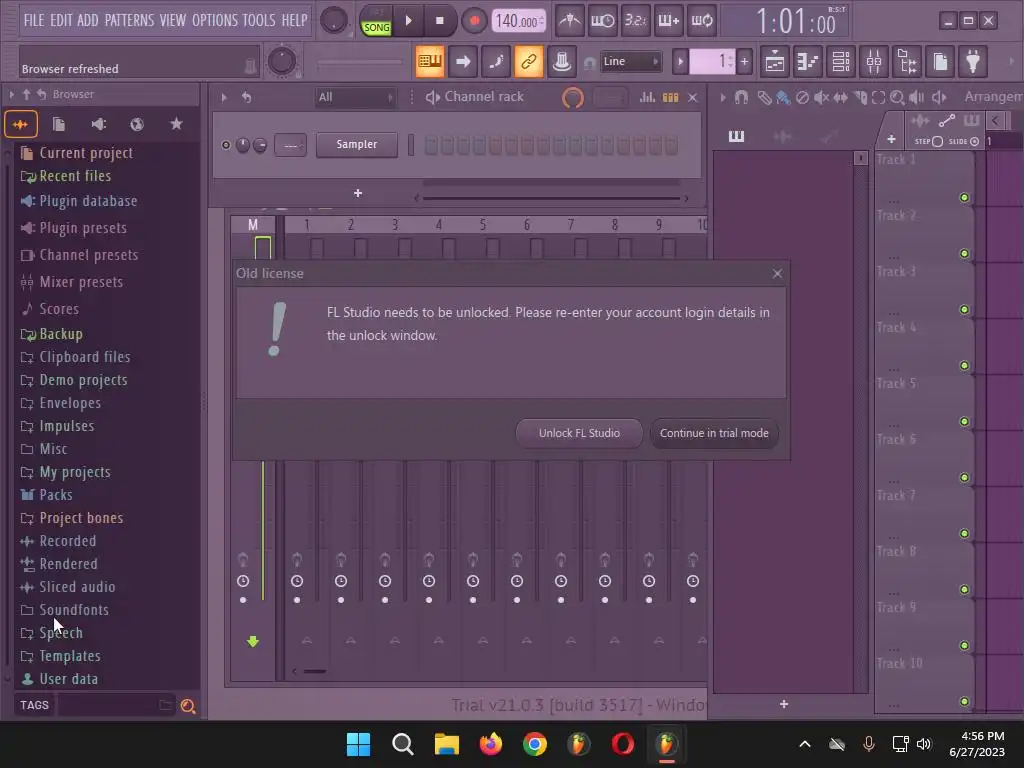
Task: Toggle the link notes chain icon
Action: (528, 61)
